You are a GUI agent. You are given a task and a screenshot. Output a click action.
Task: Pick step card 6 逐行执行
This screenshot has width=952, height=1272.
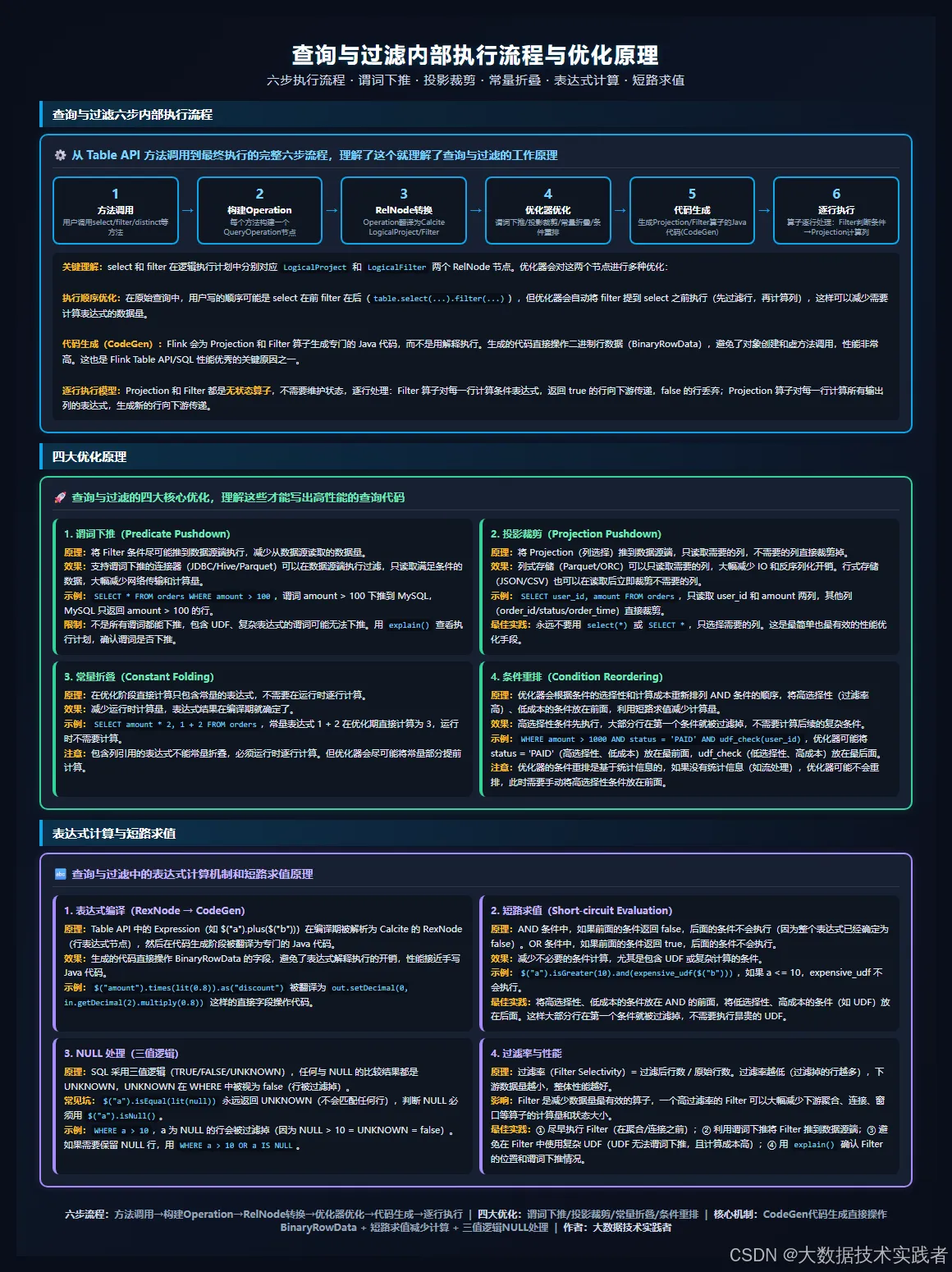(836, 211)
